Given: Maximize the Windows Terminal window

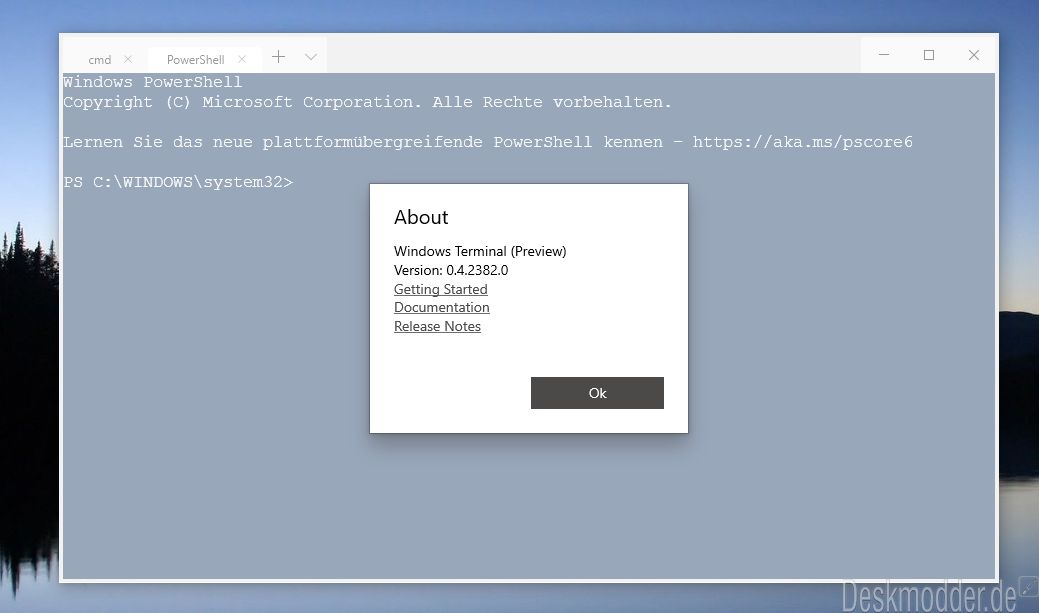Looking at the screenshot, I should point(929,55).
